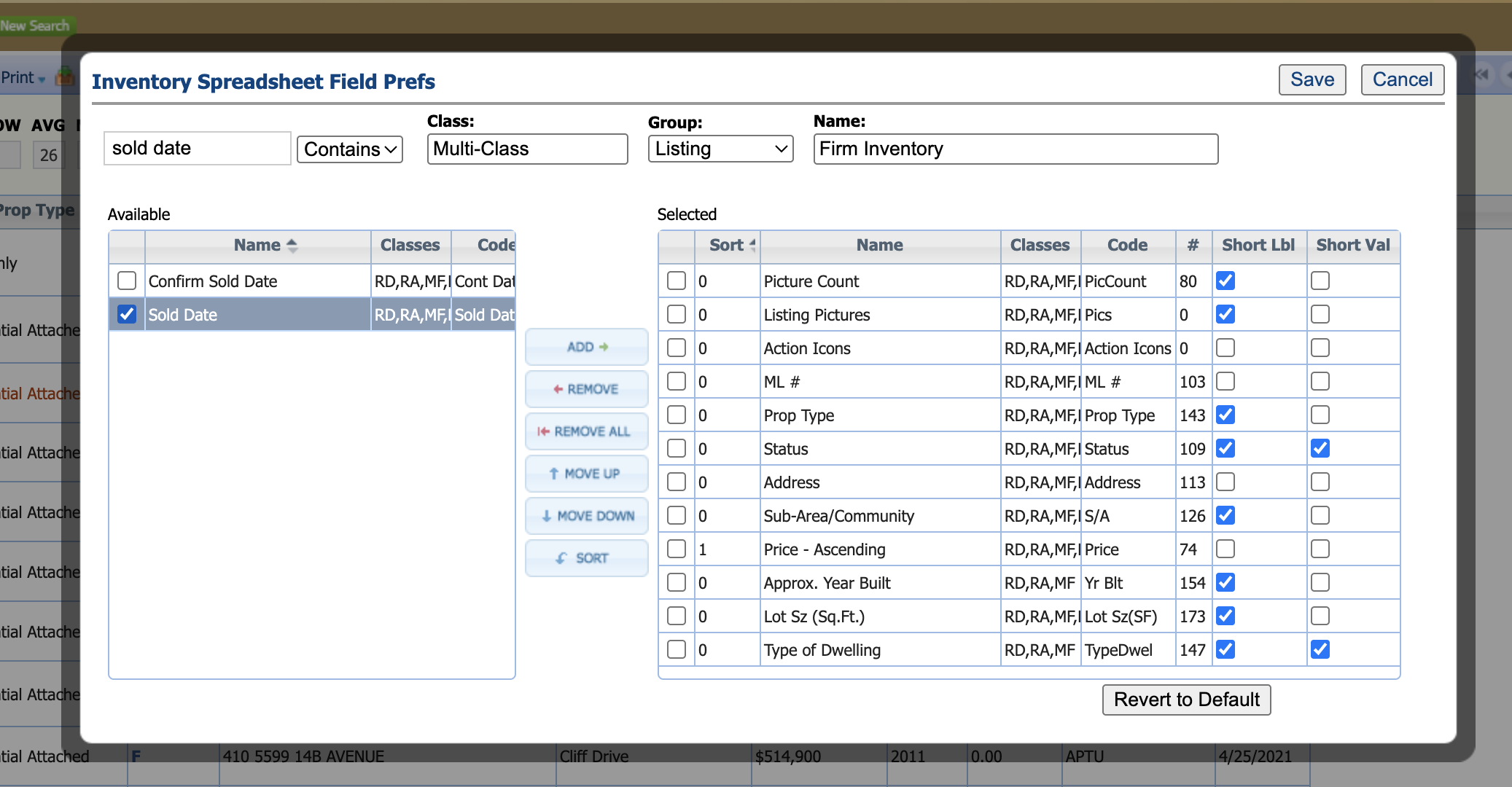Open the Print dropdown menu

23,77
